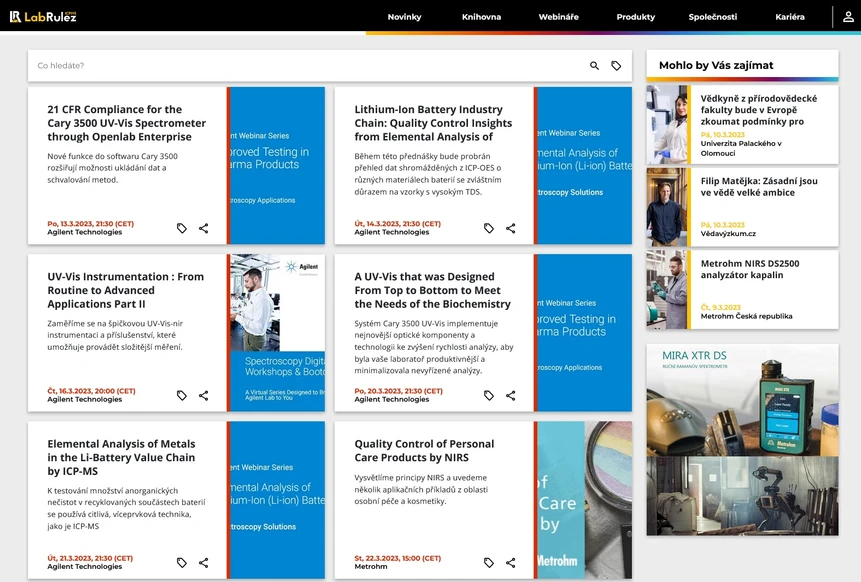The image size is (861, 582).
Task: Click date Po, 13.3.2023, 21:30 (CET)
Action: pos(91,223)
